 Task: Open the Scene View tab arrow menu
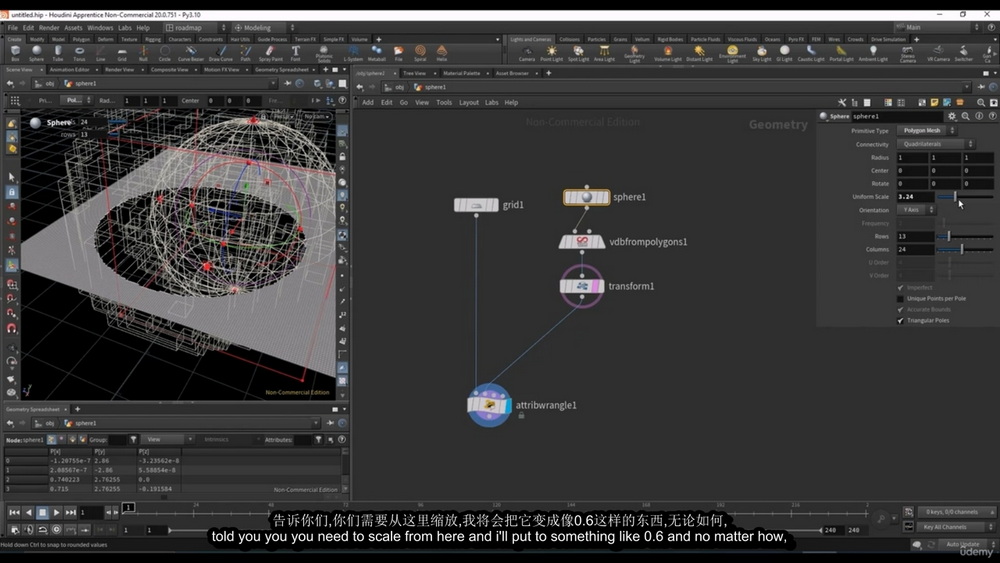[41, 69]
